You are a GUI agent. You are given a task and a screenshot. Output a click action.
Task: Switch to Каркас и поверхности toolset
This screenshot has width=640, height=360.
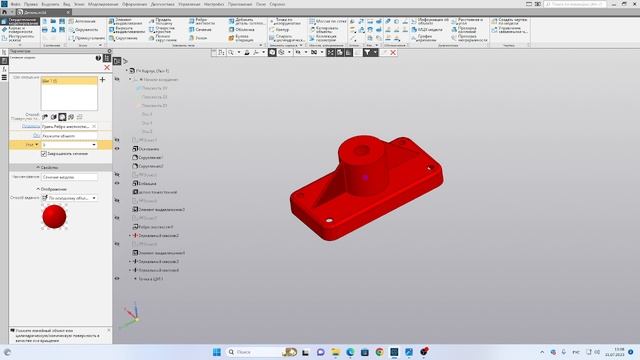tap(20, 30)
